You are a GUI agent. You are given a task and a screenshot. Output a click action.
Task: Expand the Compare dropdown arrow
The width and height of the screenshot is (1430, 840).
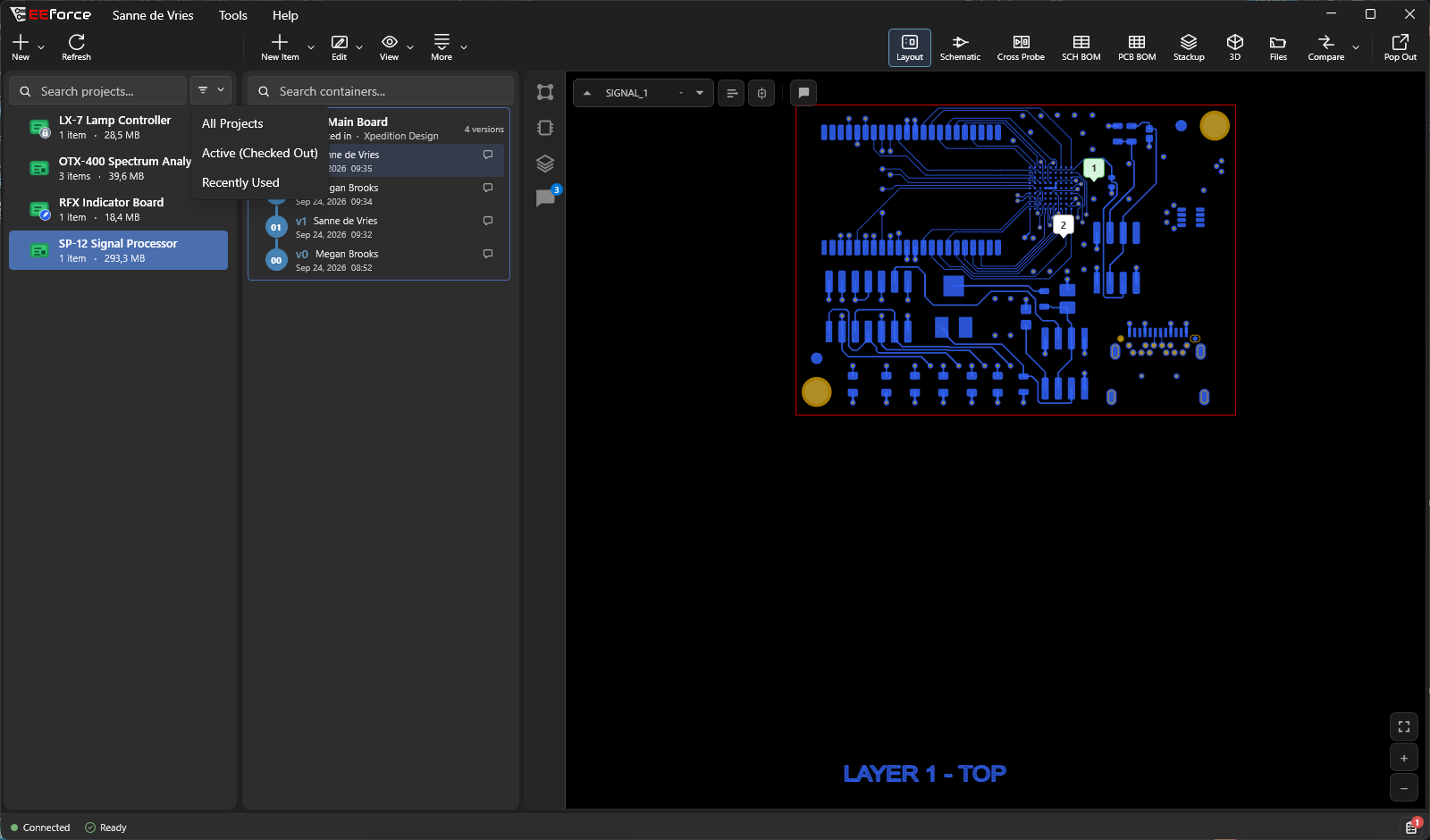(1356, 47)
